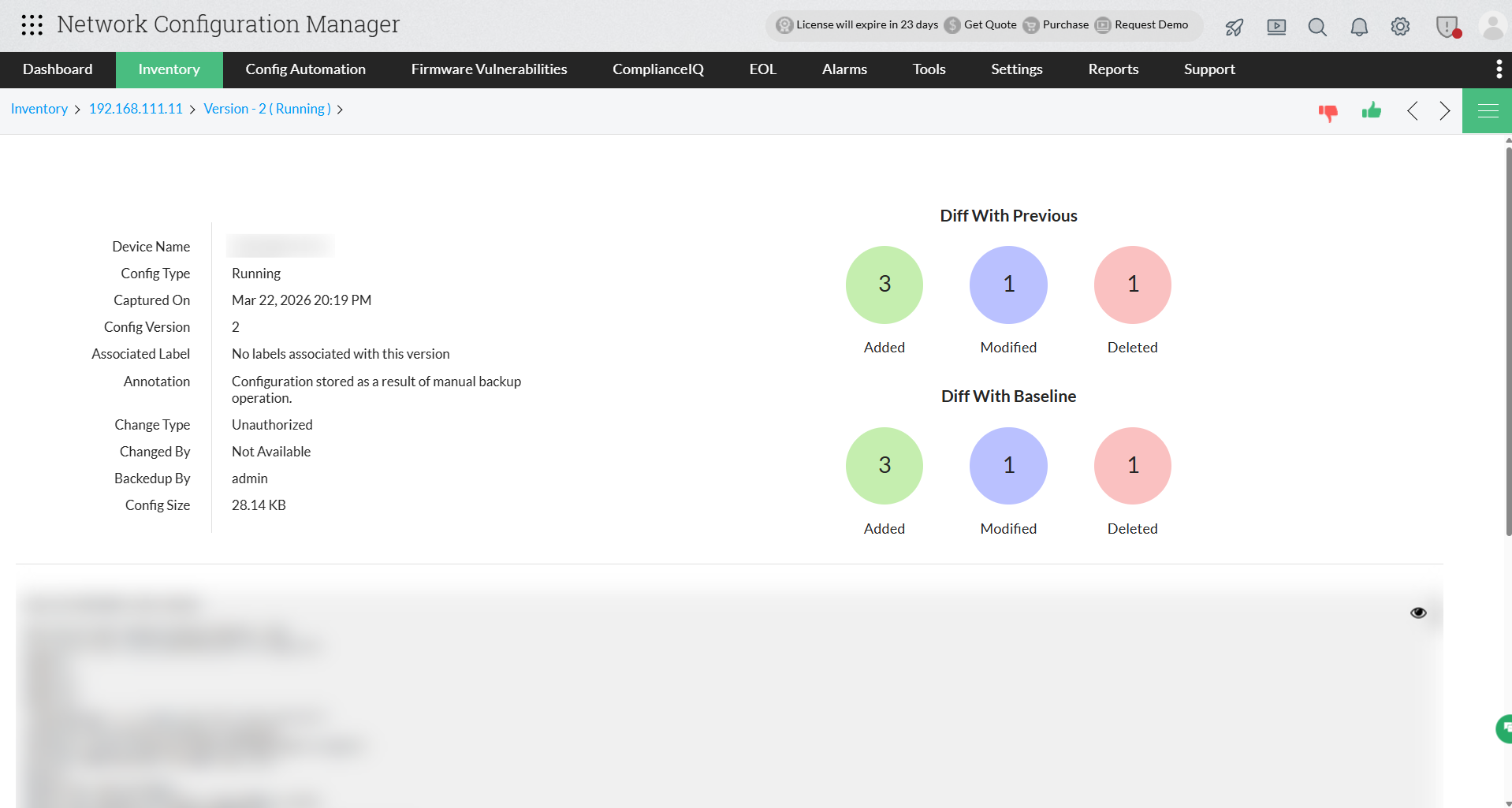This screenshot has height=808, width=1512.
Task: Click the Network Configuration Manager title
Action: pos(229,24)
